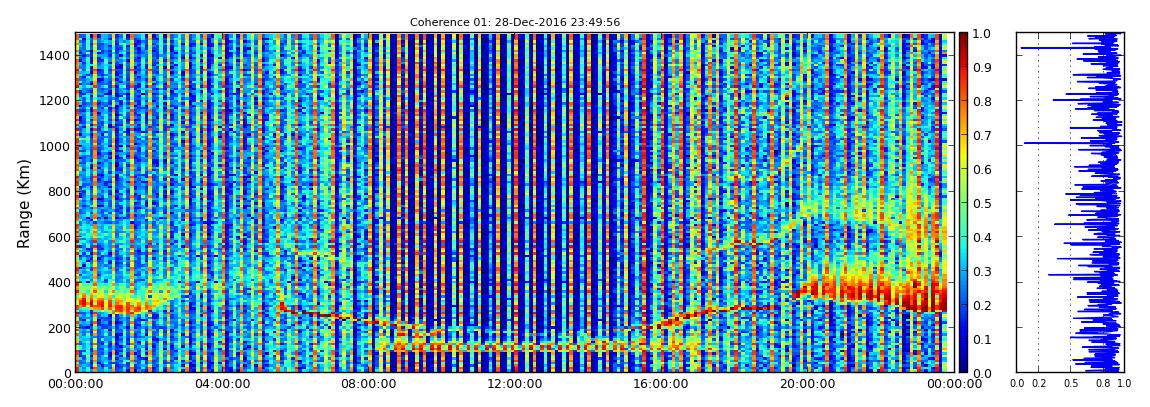The width and height of the screenshot is (1150, 407).
Task: Click the 1000 range tick label
Action: point(55,147)
